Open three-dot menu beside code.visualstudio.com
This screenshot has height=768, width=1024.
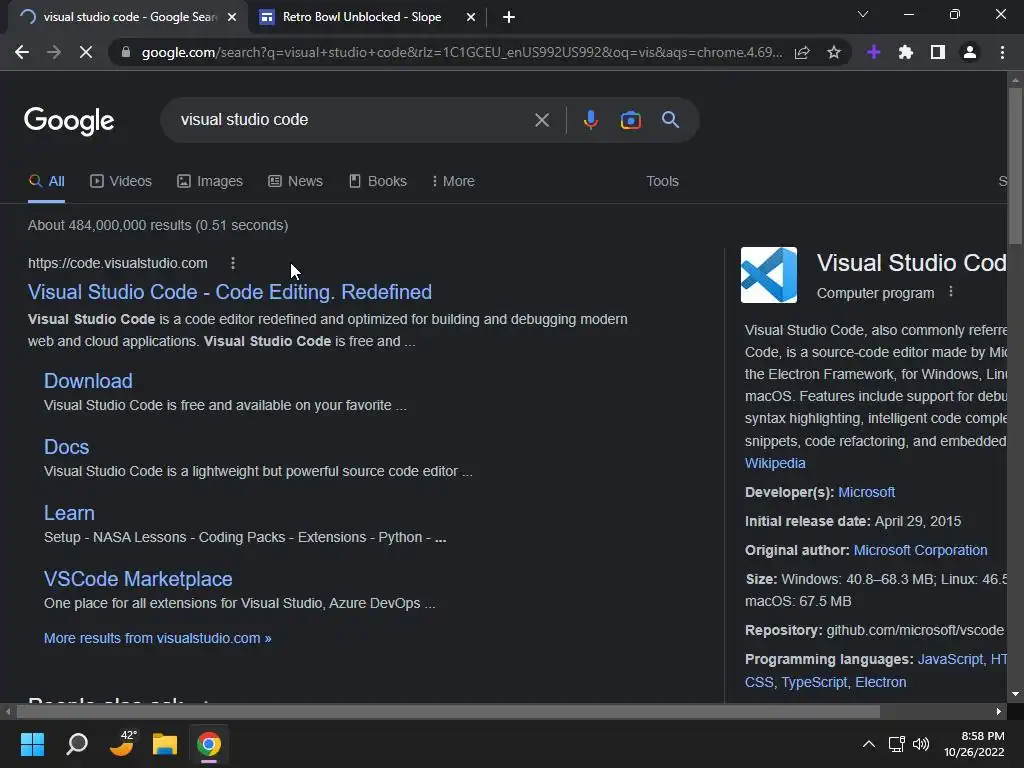pos(232,263)
